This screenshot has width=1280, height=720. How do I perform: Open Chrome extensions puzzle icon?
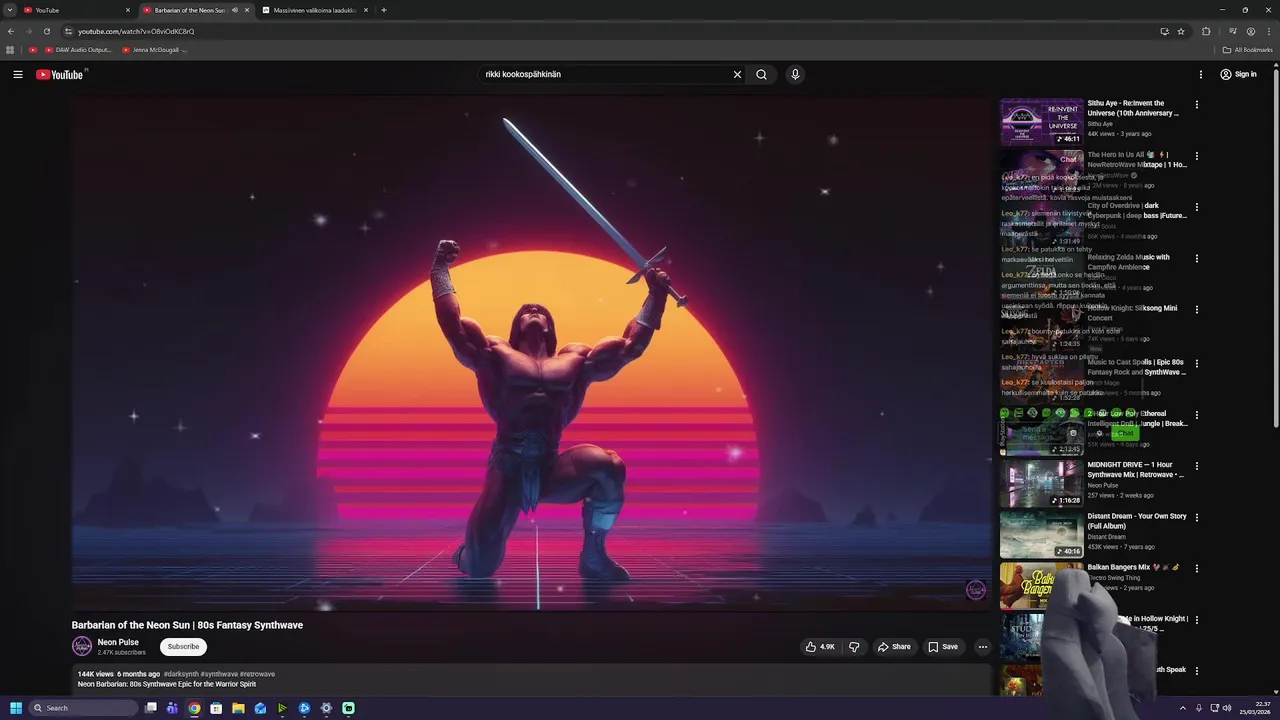[1206, 31]
